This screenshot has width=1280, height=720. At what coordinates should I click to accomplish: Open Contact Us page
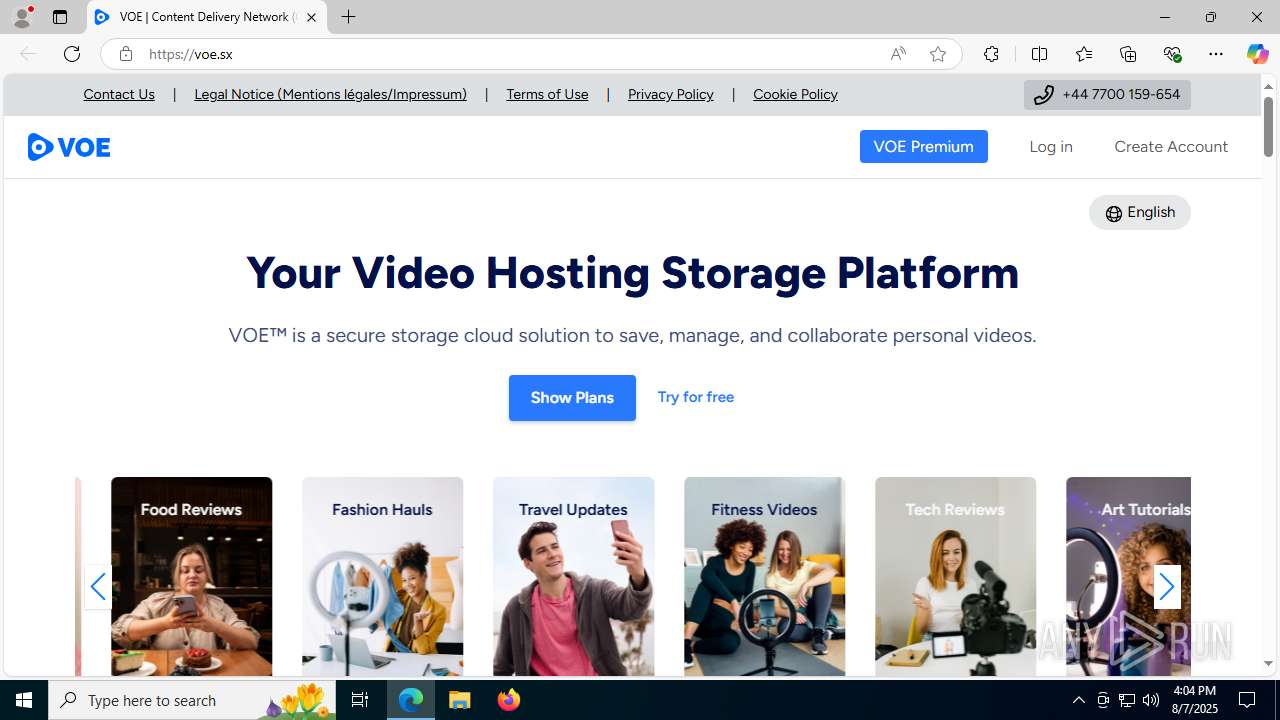point(119,94)
